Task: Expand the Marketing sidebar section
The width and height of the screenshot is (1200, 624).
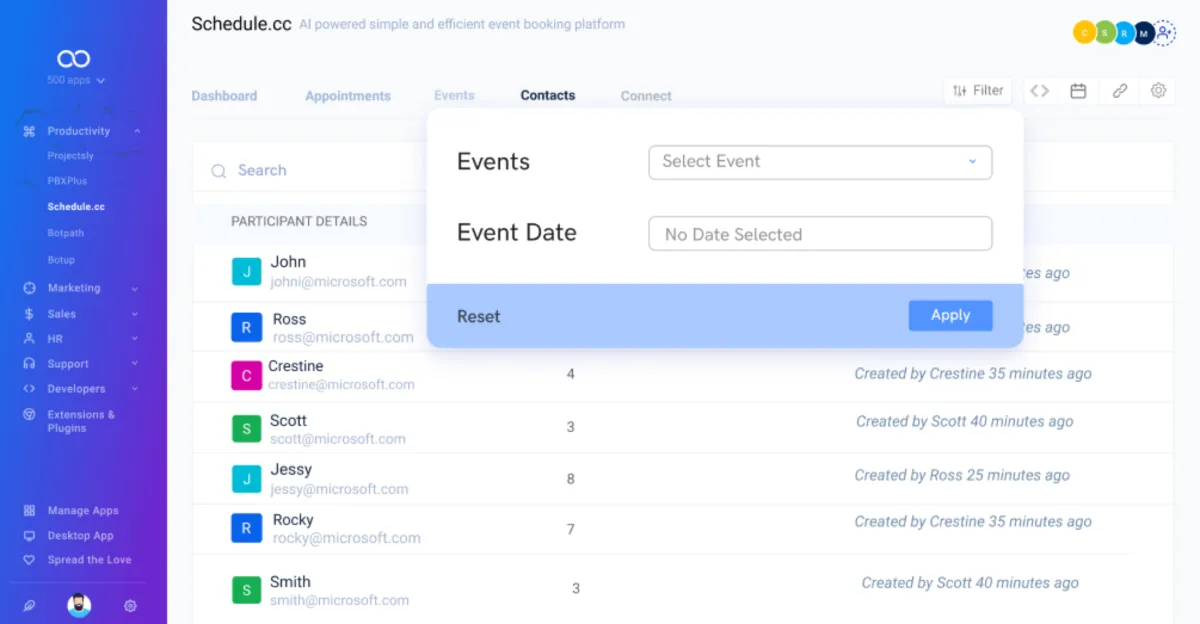Action: (80, 288)
